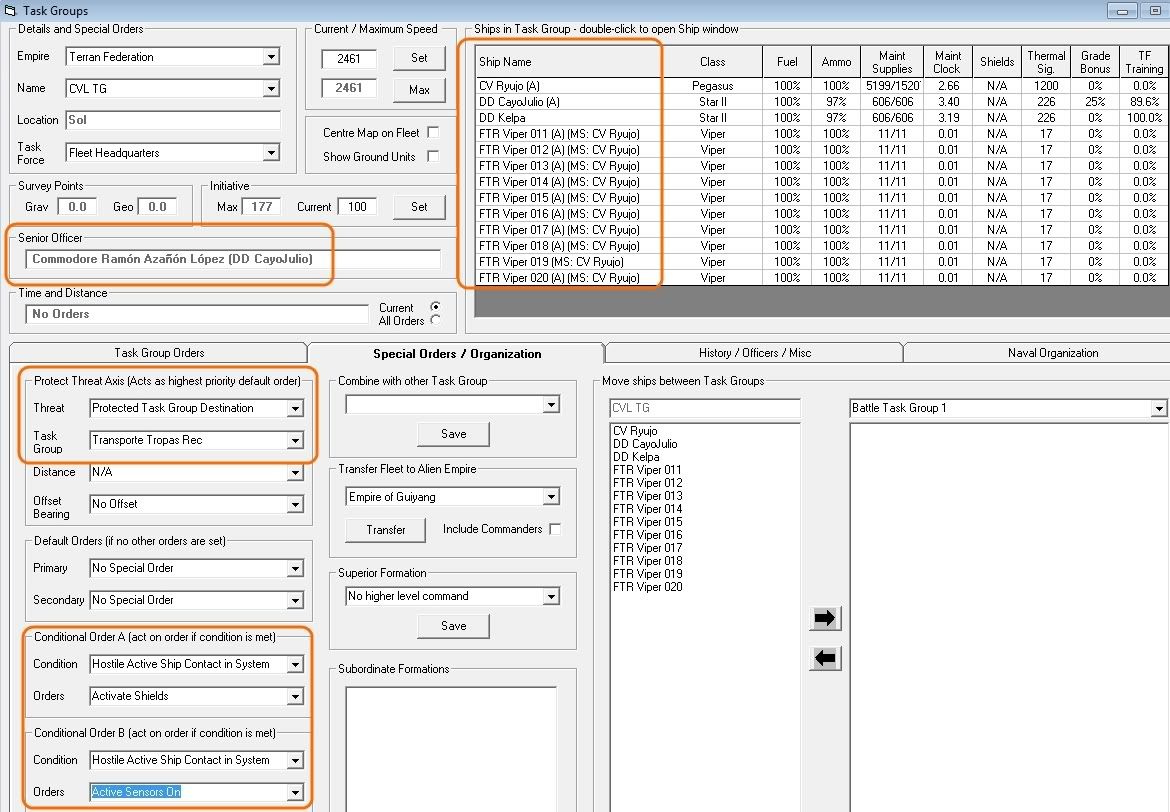This screenshot has height=812, width=1170.
Task: Select Special Orders / Organization tab
Action: point(457,353)
